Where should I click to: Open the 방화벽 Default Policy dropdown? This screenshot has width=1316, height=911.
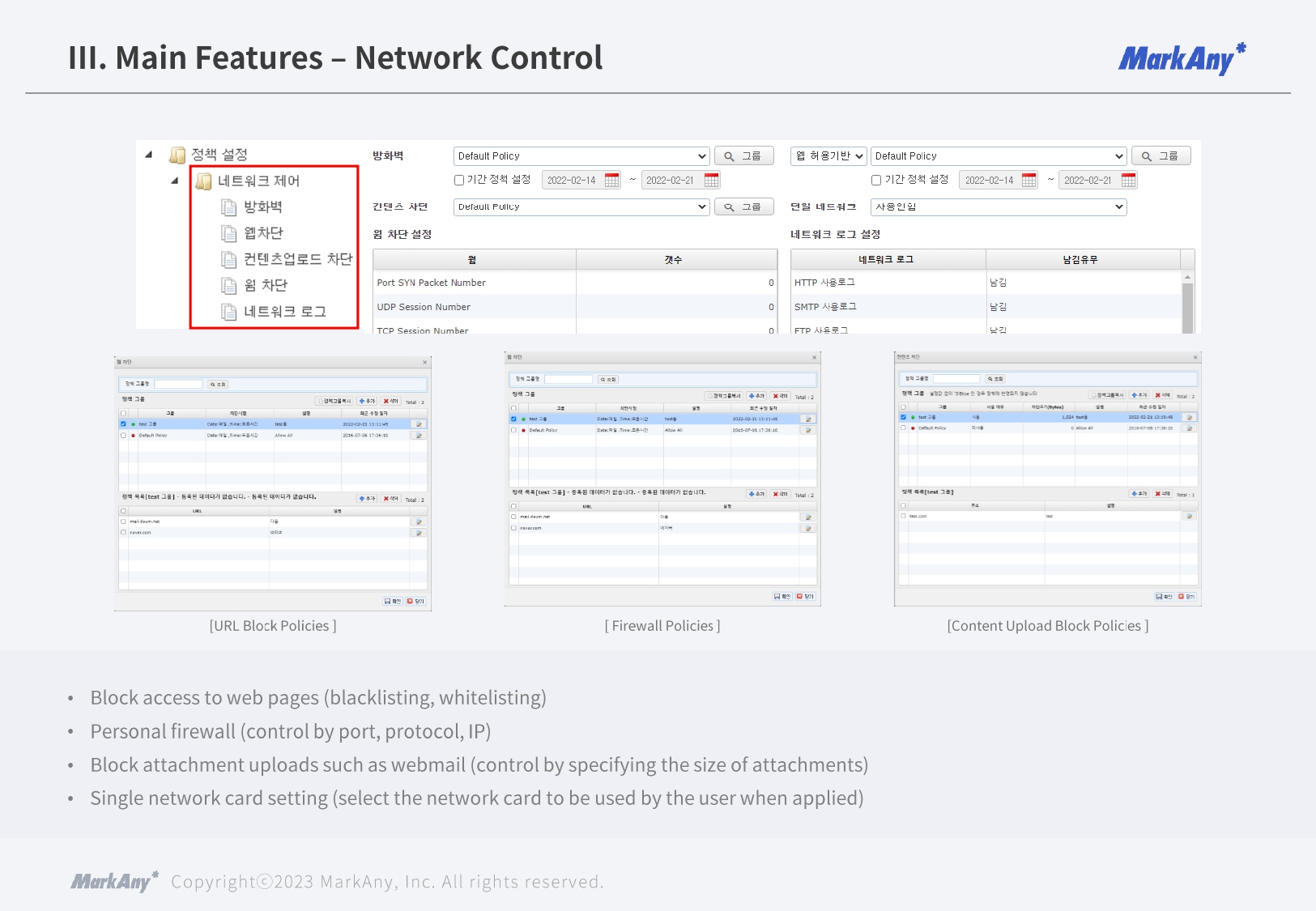pos(581,156)
